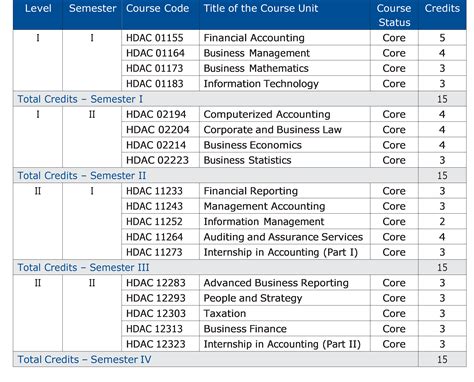Select the People and Strategy course title

(253, 299)
